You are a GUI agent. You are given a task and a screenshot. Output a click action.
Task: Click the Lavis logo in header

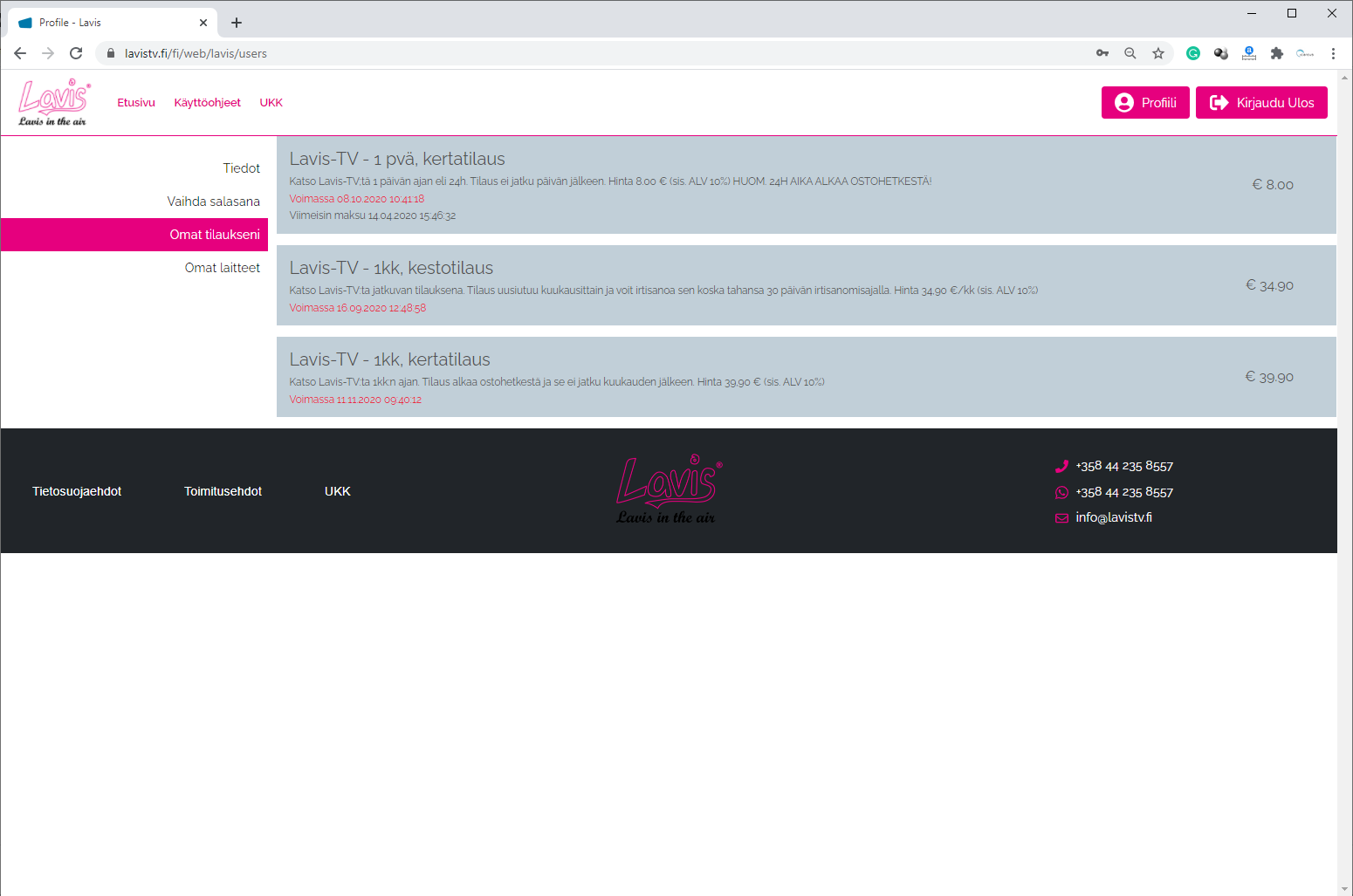pyautogui.click(x=54, y=102)
